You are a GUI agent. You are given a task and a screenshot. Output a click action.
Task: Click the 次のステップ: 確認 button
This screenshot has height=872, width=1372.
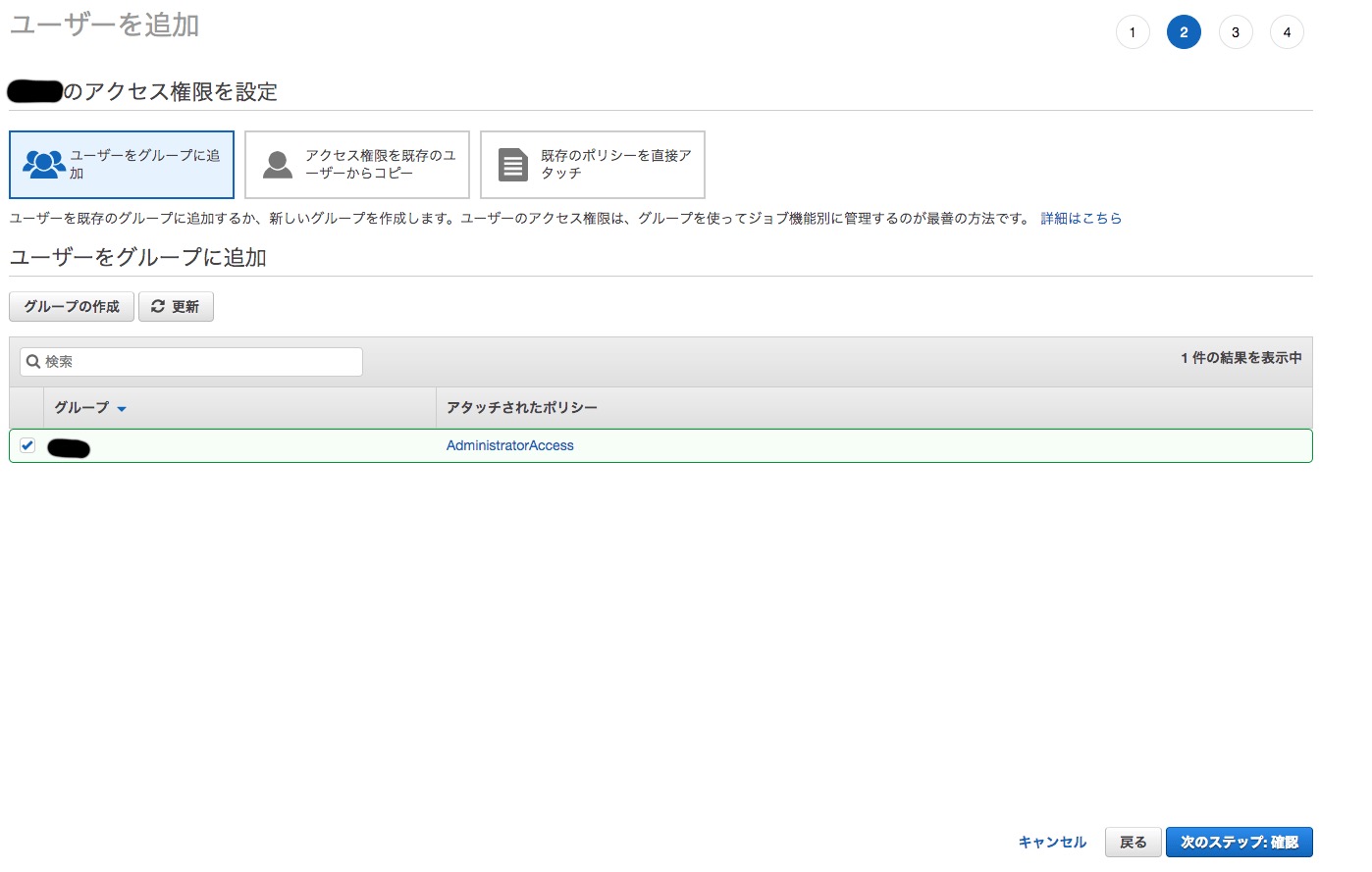tap(1239, 842)
